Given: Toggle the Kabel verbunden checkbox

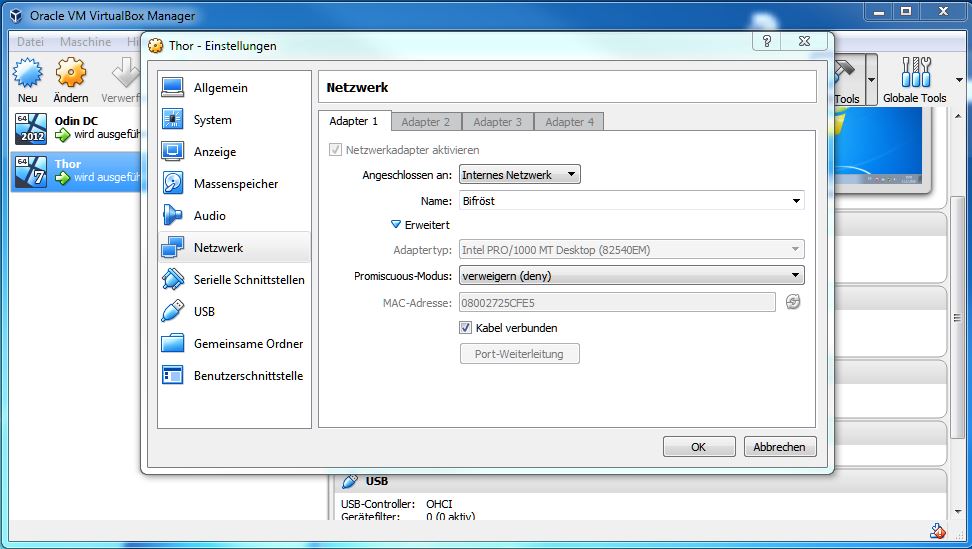Looking at the screenshot, I should coord(466,328).
